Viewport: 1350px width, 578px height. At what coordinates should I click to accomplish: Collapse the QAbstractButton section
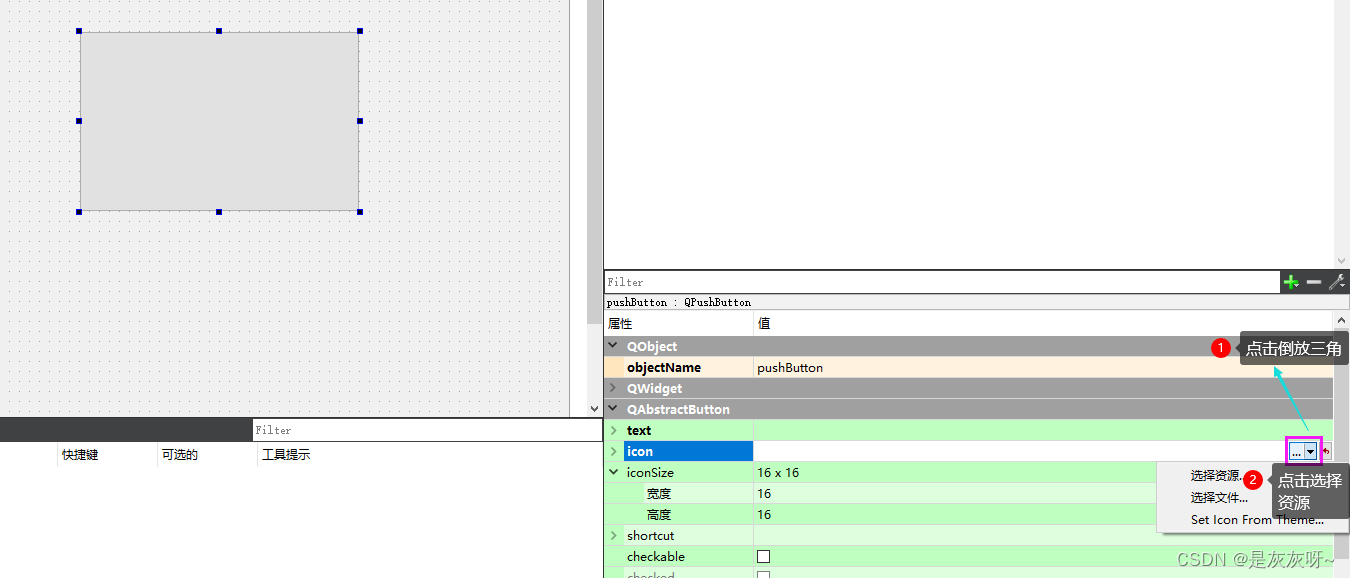tap(614, 409)
